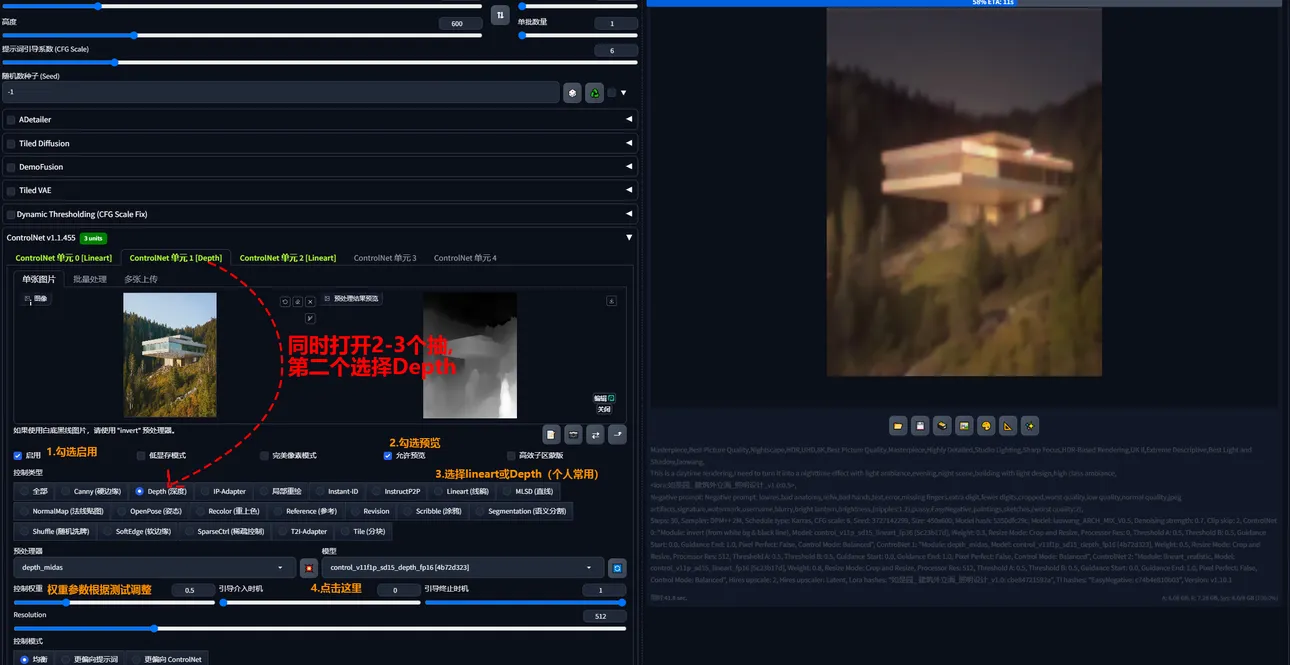Remove the ControlNet input image with X
The width and height of the screenshot is (1290, 665).
click(x=310, y=301)
